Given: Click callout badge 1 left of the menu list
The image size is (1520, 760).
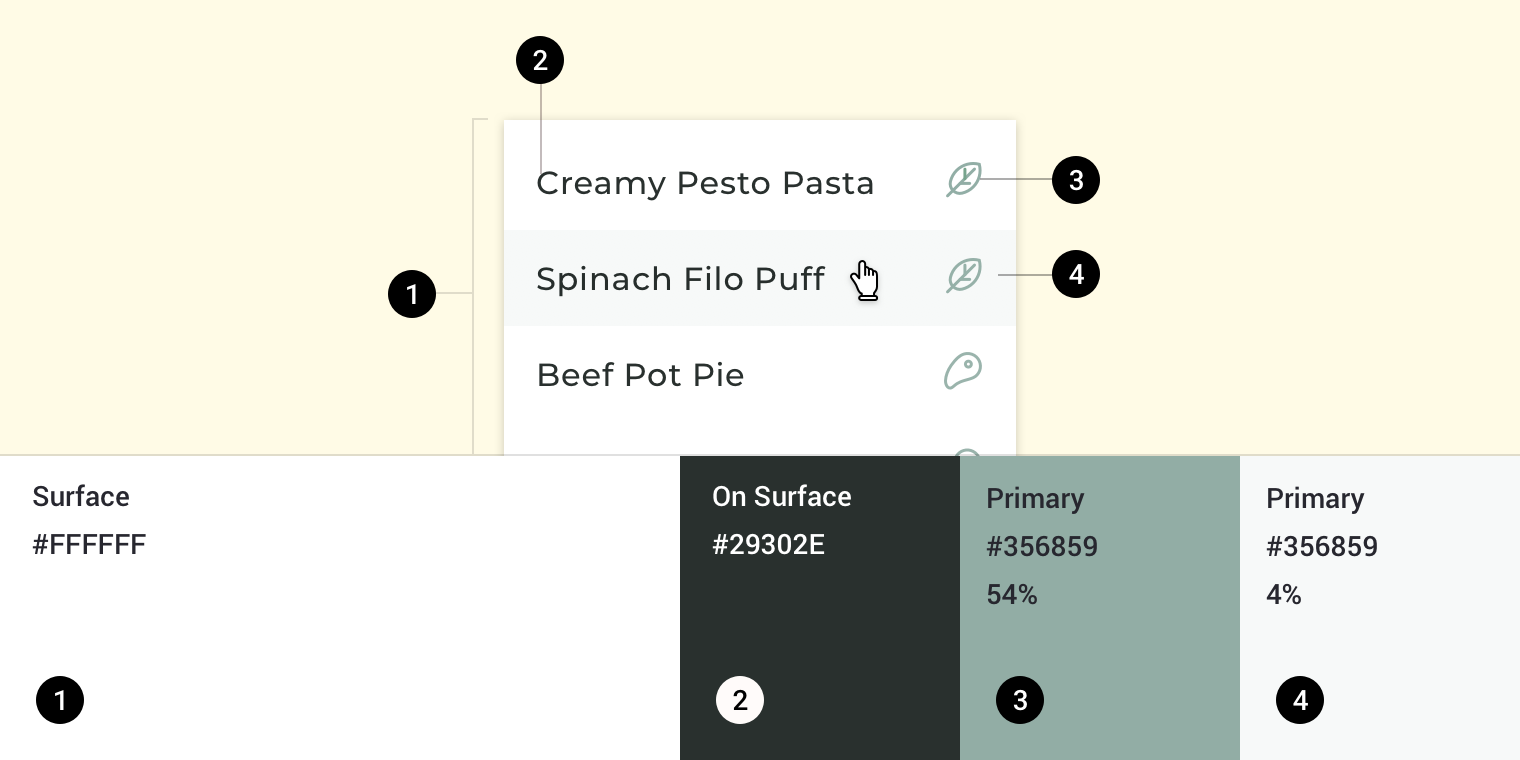Looking at the screenshot, I should [x=412, y=294].
